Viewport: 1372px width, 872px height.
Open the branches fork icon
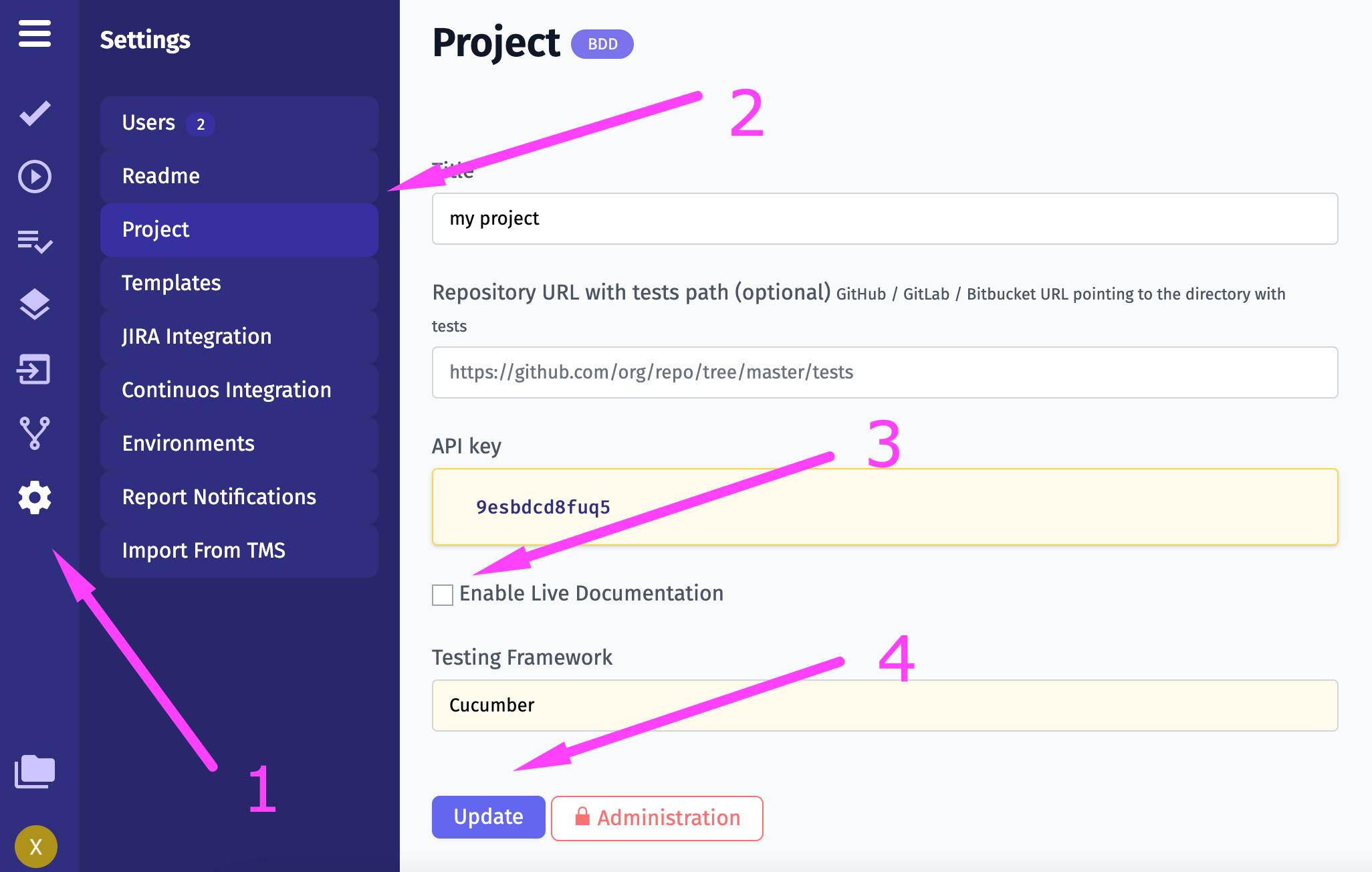[35, 433]
